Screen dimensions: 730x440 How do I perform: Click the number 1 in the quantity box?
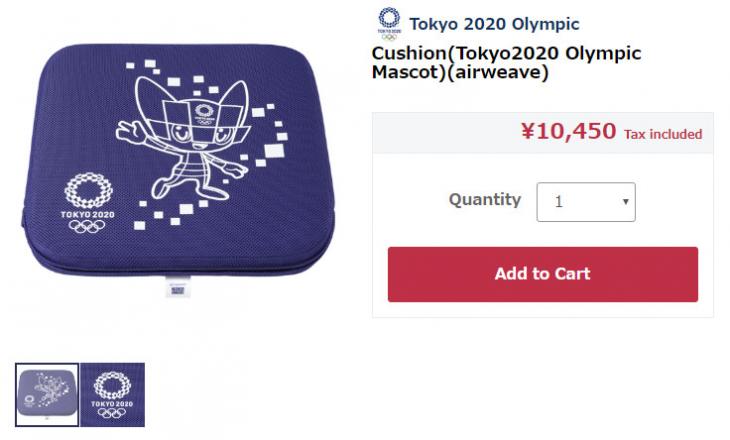pyautogui.click(x=559, y=202)
